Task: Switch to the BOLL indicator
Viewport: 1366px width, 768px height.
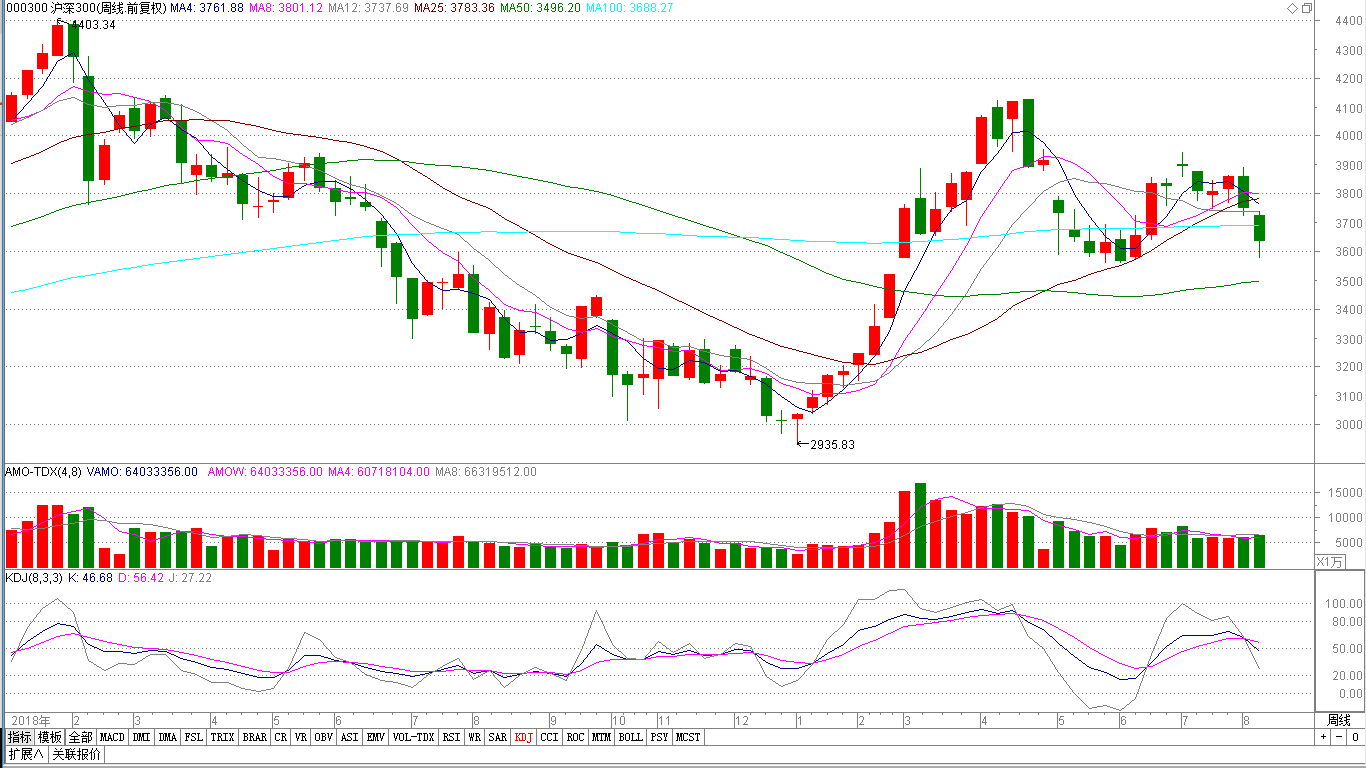Action: tap(630, 737)
